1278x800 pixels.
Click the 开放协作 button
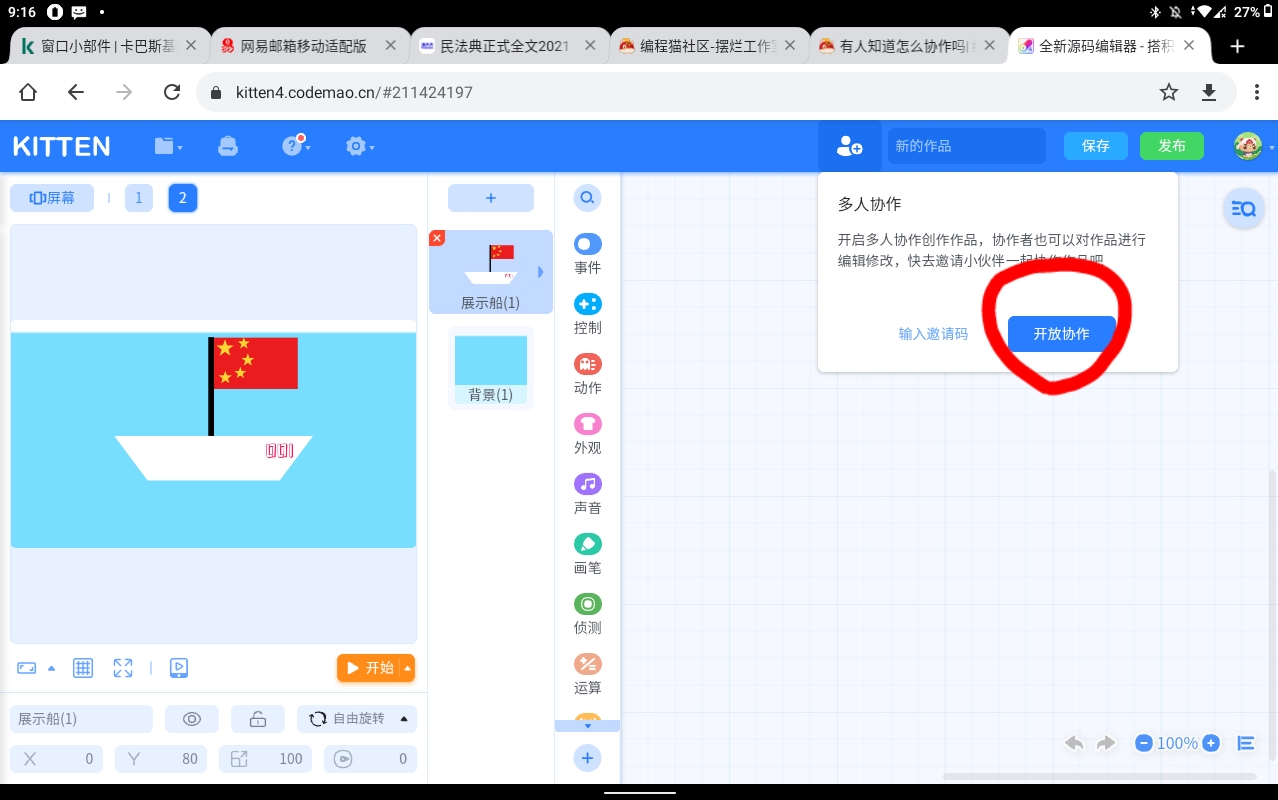(1061, 334)
